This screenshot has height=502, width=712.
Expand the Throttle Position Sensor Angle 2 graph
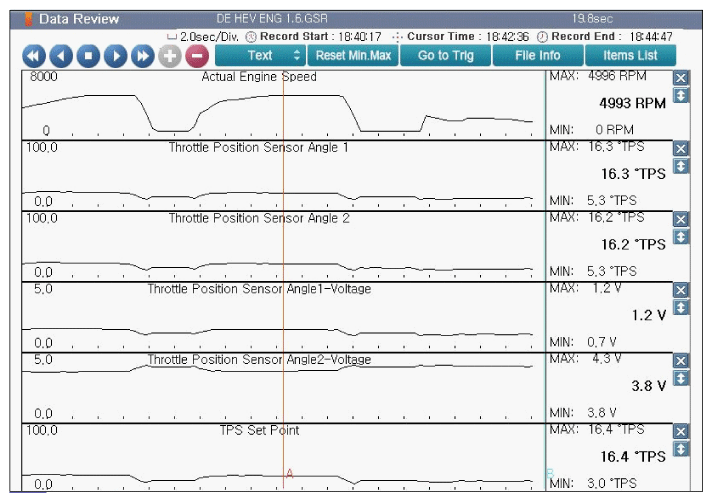(x=681, y=236)
